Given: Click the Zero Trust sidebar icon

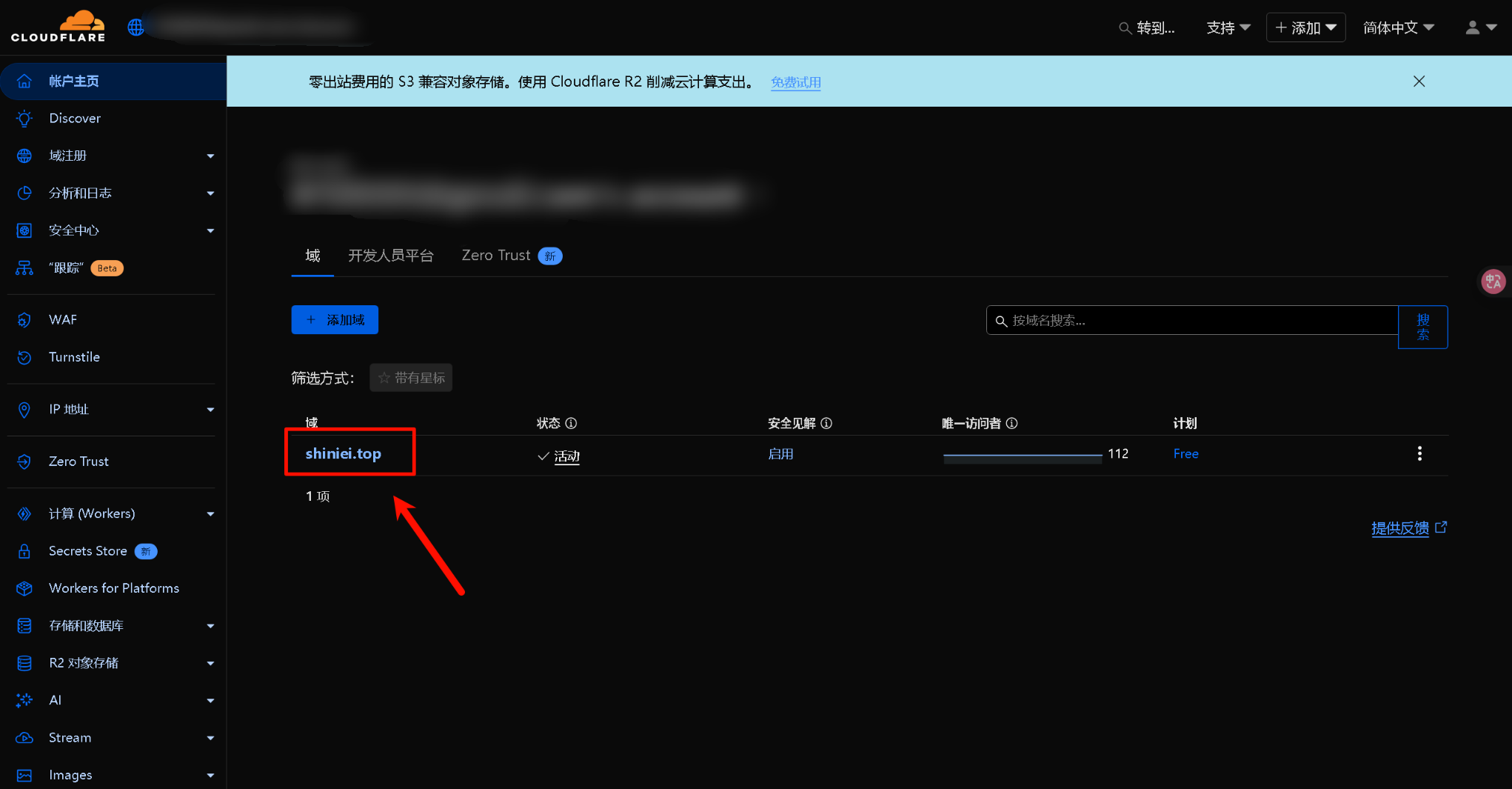Looking at the screenshot, I should coord(24,462).
